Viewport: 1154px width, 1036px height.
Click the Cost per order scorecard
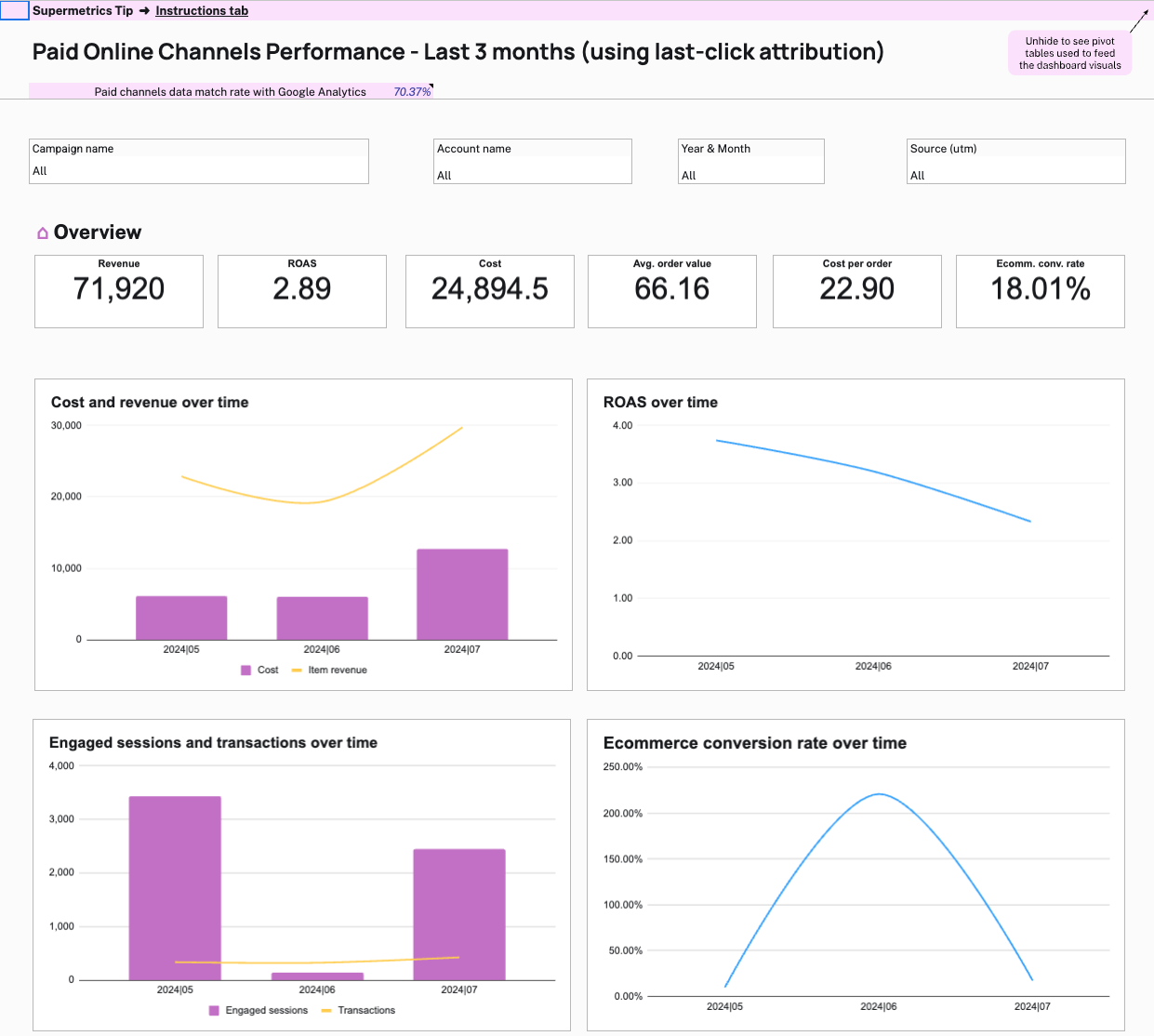coord(857,291)
